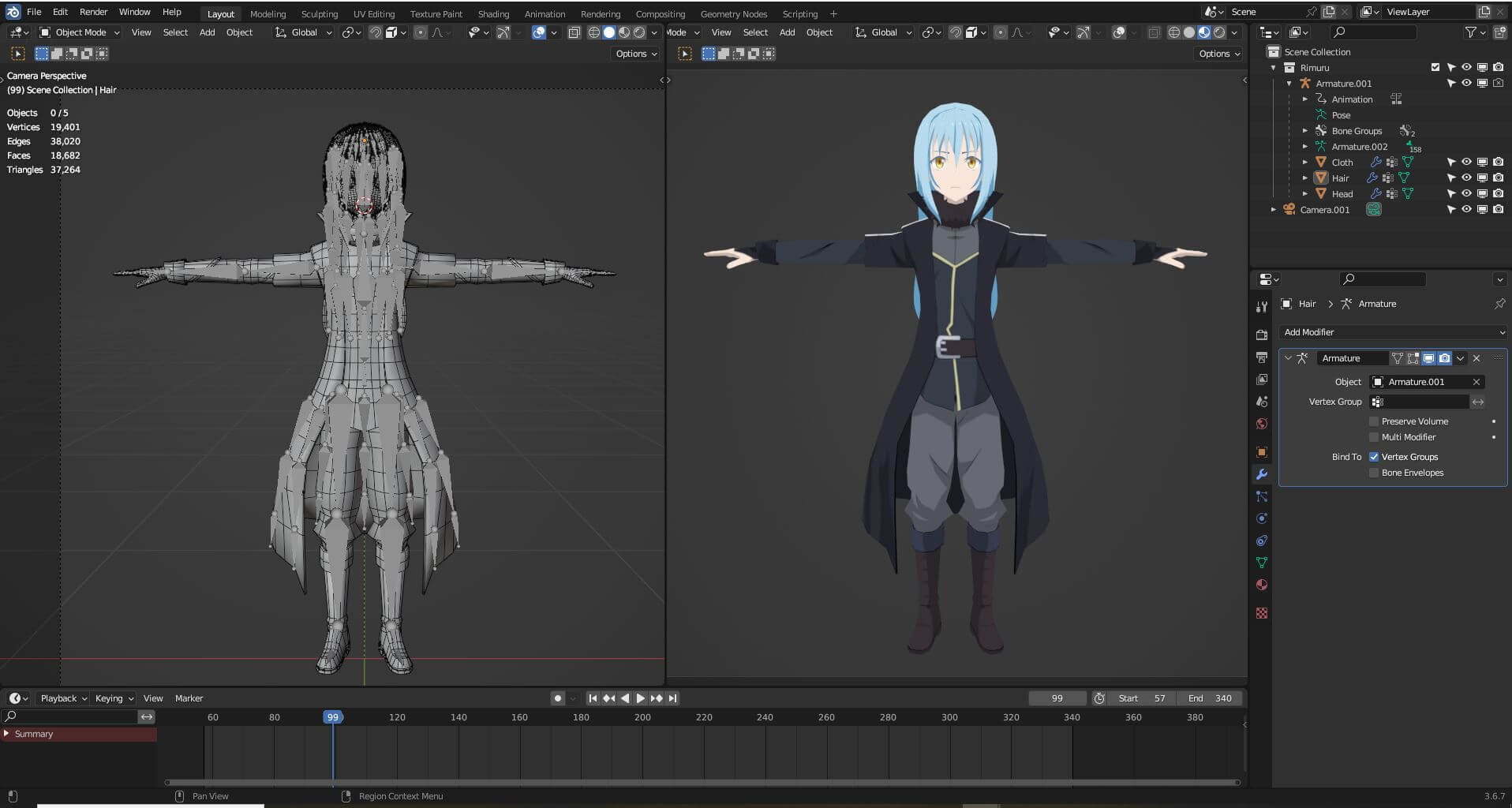Screen dimensions: 1512x808
Task: Click the auto keying record button
Action: [x=558, y=698]
